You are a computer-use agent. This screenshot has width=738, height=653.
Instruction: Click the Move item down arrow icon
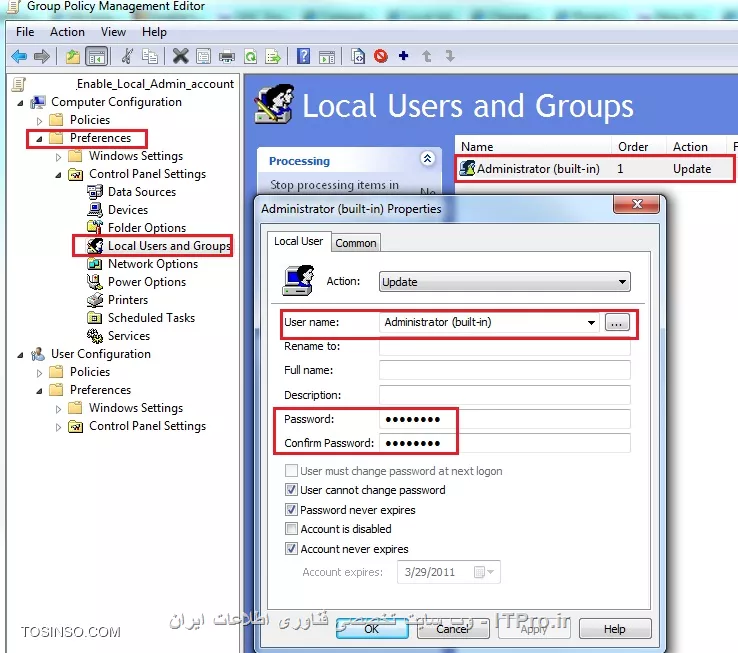point(450,56)
